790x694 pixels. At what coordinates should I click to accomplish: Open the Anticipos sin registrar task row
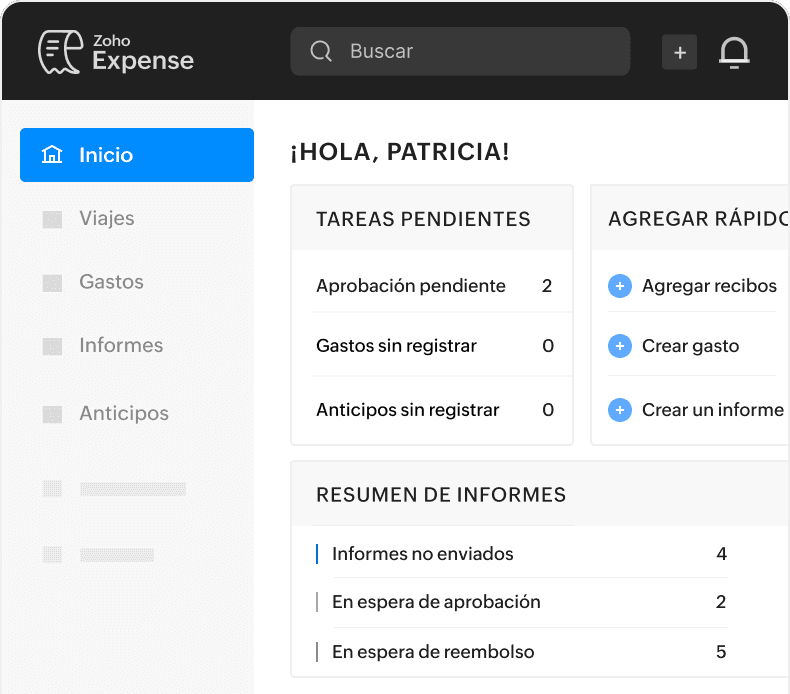click(x=432, y=410)
